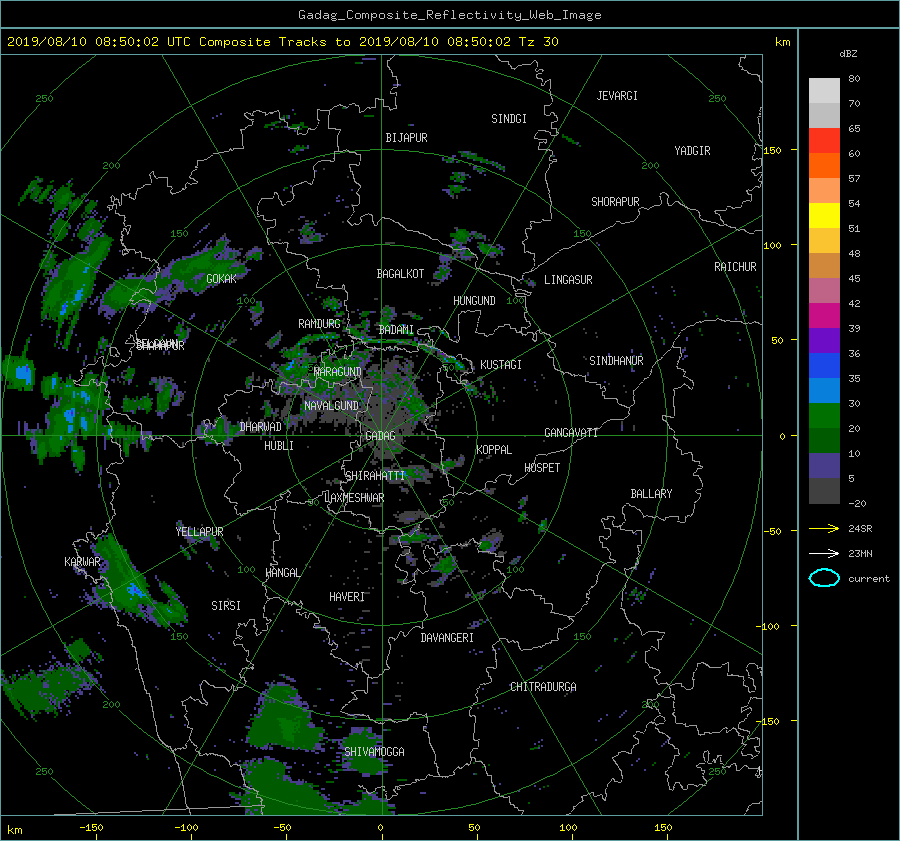Click the SINDHANUR city label
Viewport: 900px width, 841px height.
(x=616, y=361)
